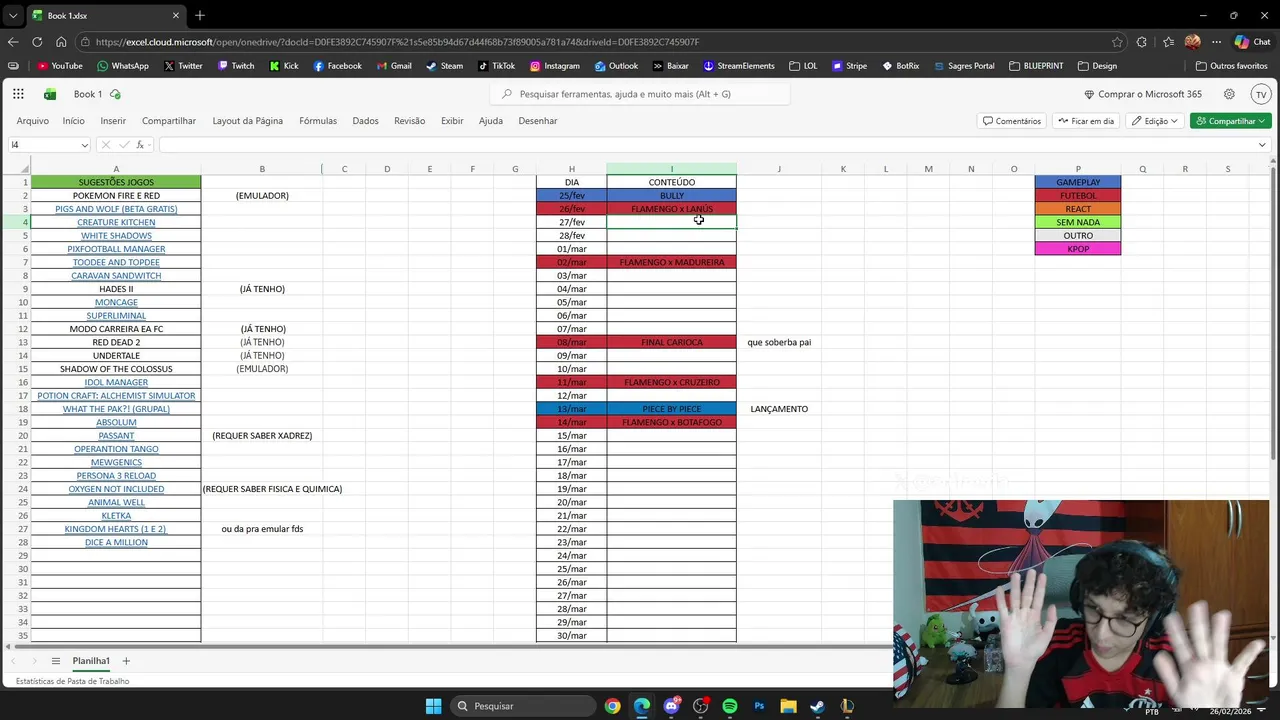Image resolution: width=1280 pixels, height=720 pixels.
Task: Go to browser home page
Action: pyautogui.click(x=61, y=42)
